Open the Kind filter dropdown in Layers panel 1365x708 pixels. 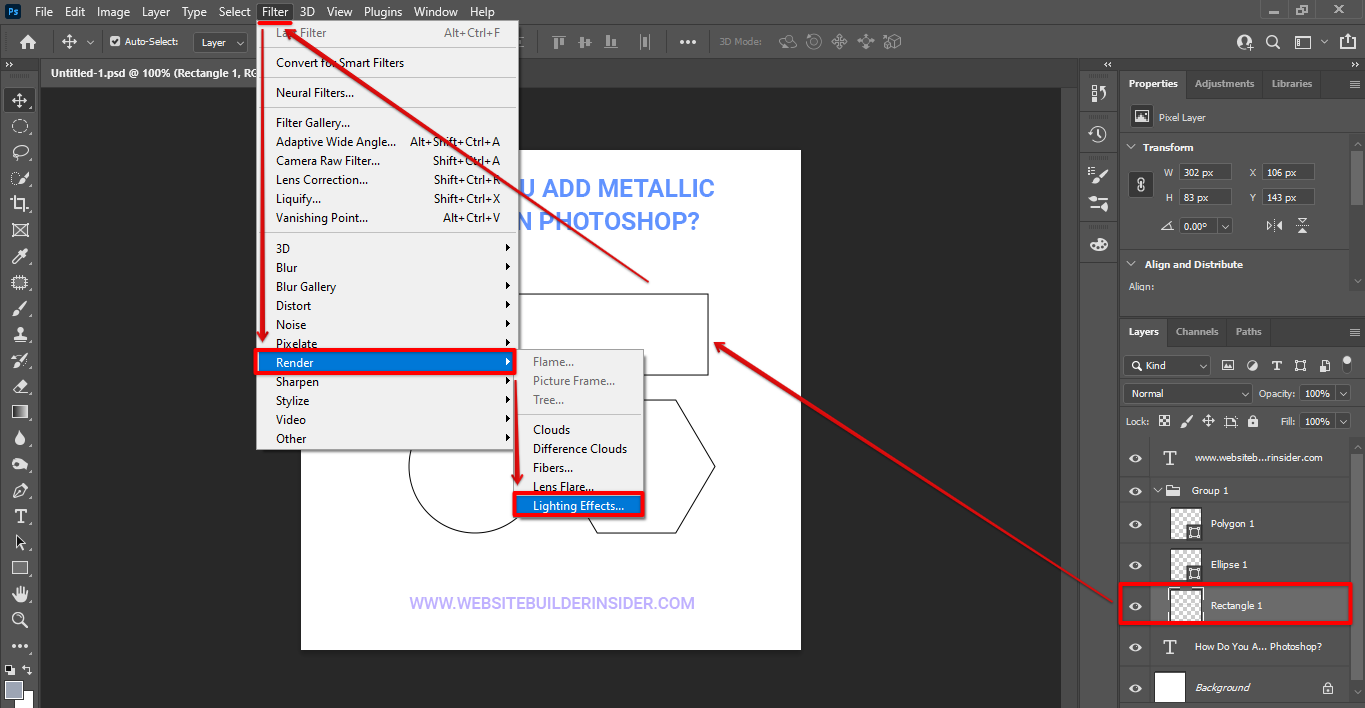tap(1166, 365)
